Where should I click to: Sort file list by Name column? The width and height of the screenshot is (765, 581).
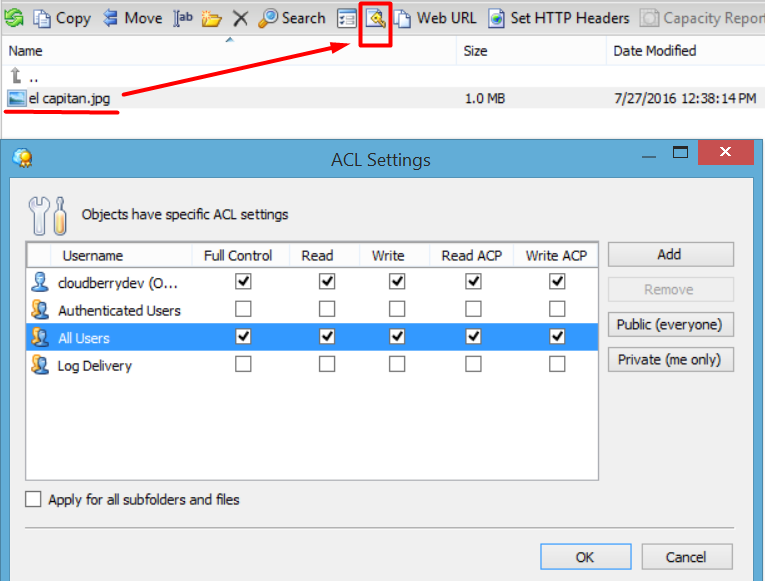pyautogui.click(x=26, y=51)
